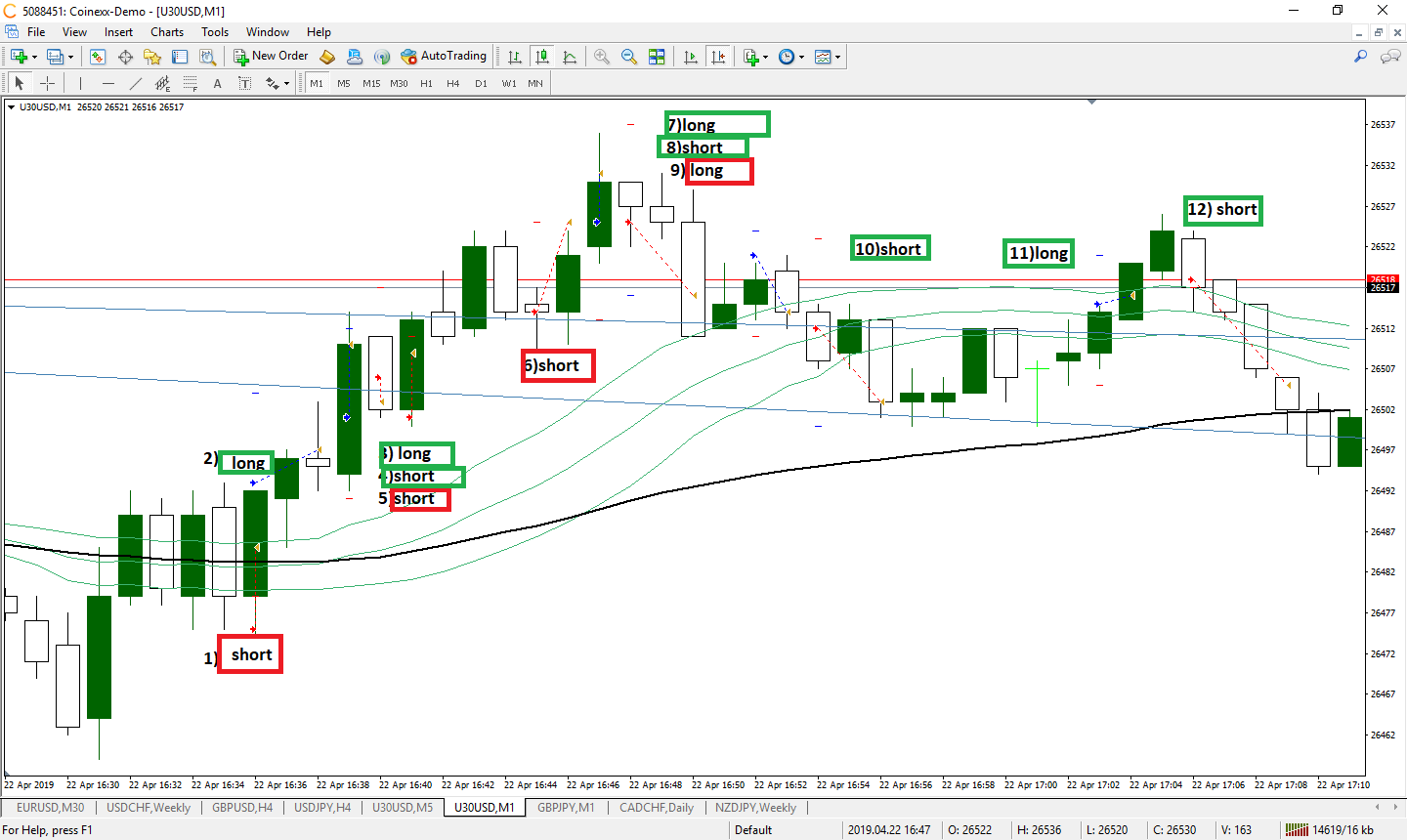
Task: Click the '12) short' chart label
Action: pos(1222,210)
